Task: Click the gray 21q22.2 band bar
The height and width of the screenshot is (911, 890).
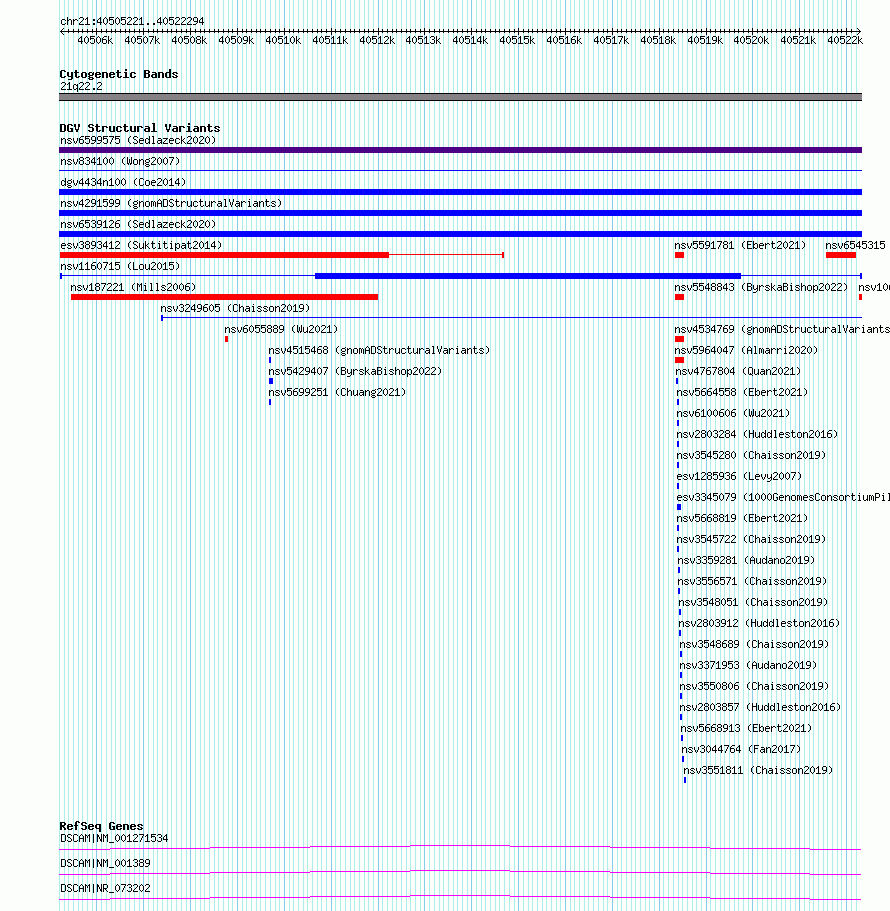Action: click(460, 97)
